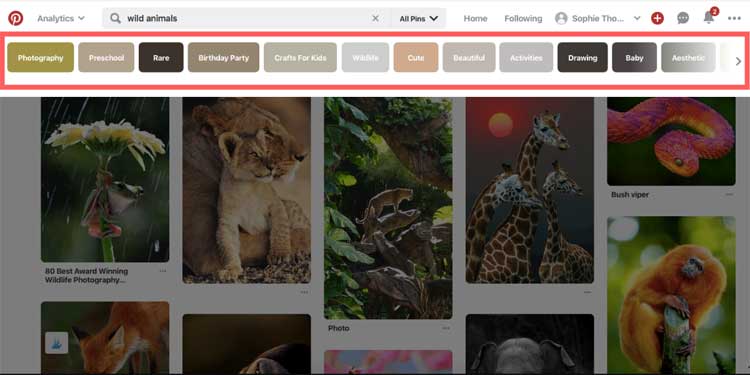Show more filter chips with right arrow

[x=738, y=61]
